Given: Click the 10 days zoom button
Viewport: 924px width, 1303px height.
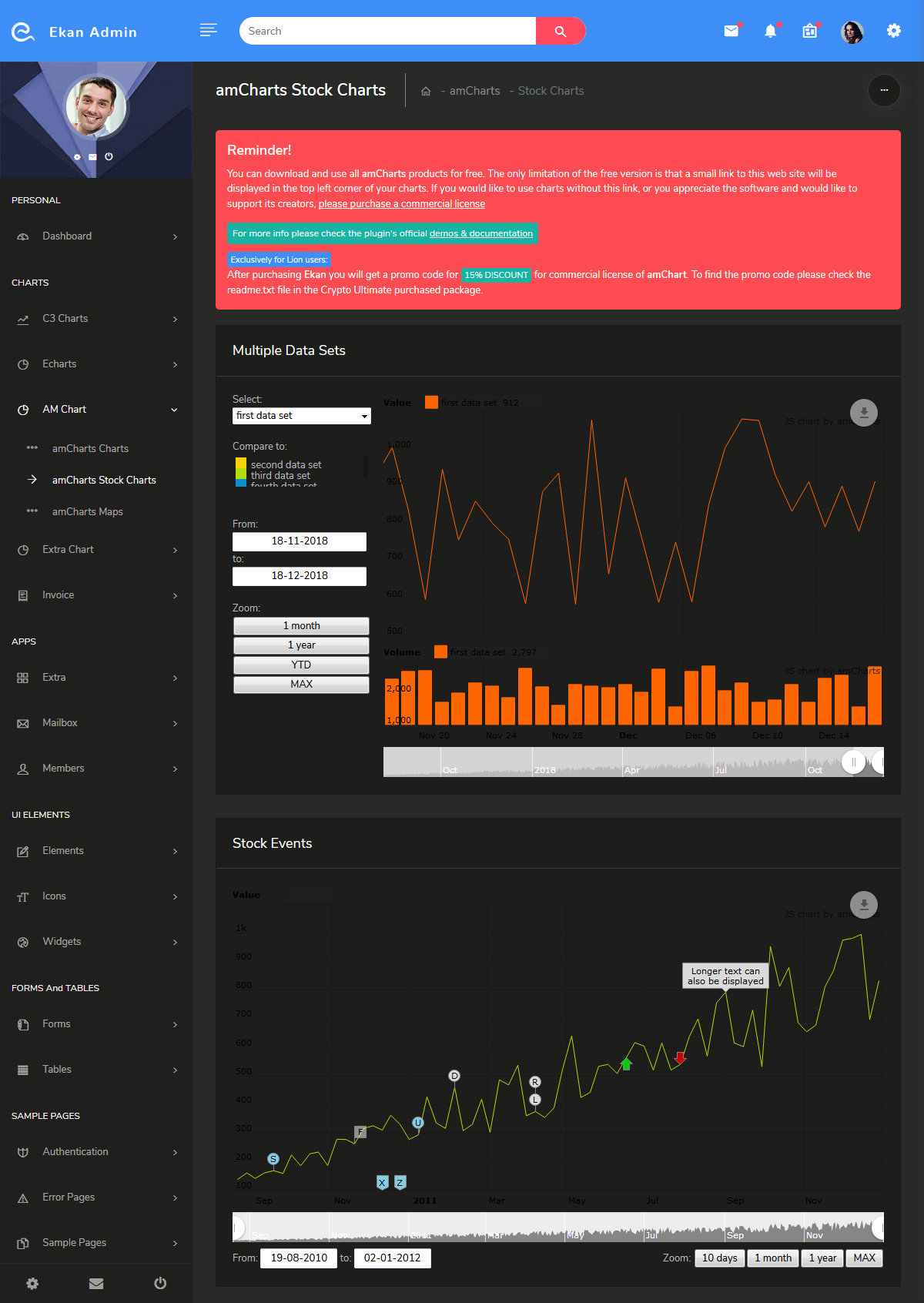Looking at the screenshot, I should tap(720, 1258).
